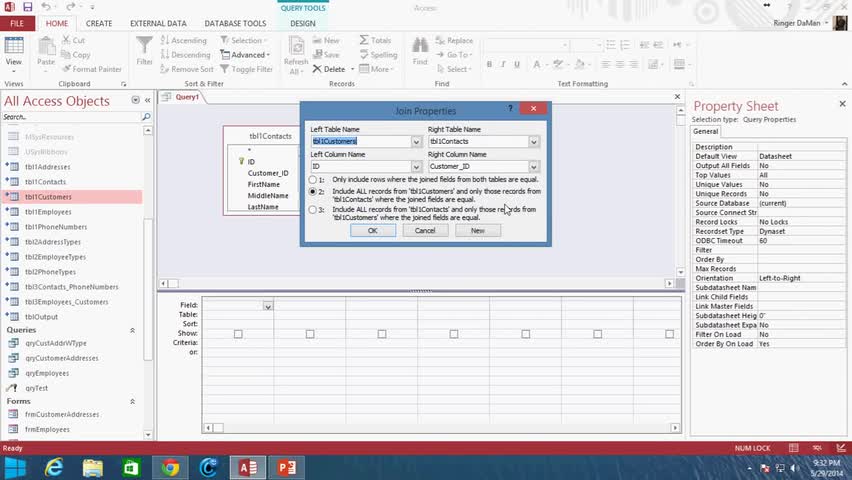852x480 pixels.
Task: Open the Left Column Name dropdown
Action: tap(416, 166)
